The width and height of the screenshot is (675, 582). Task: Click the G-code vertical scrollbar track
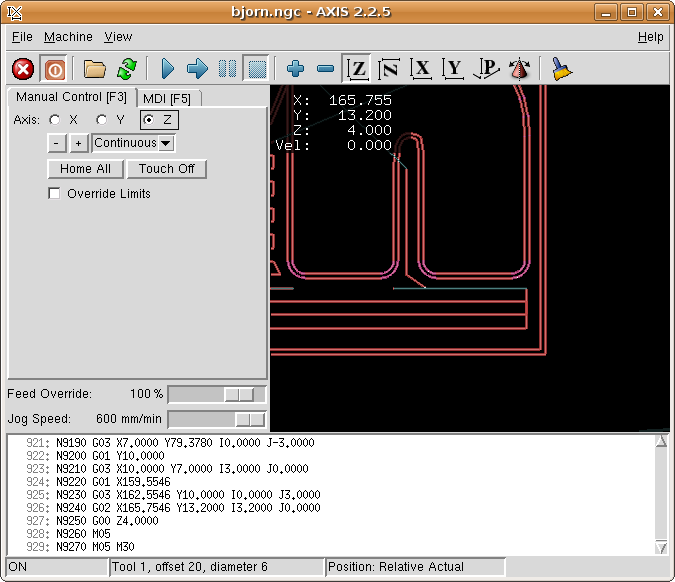point(661,494)
